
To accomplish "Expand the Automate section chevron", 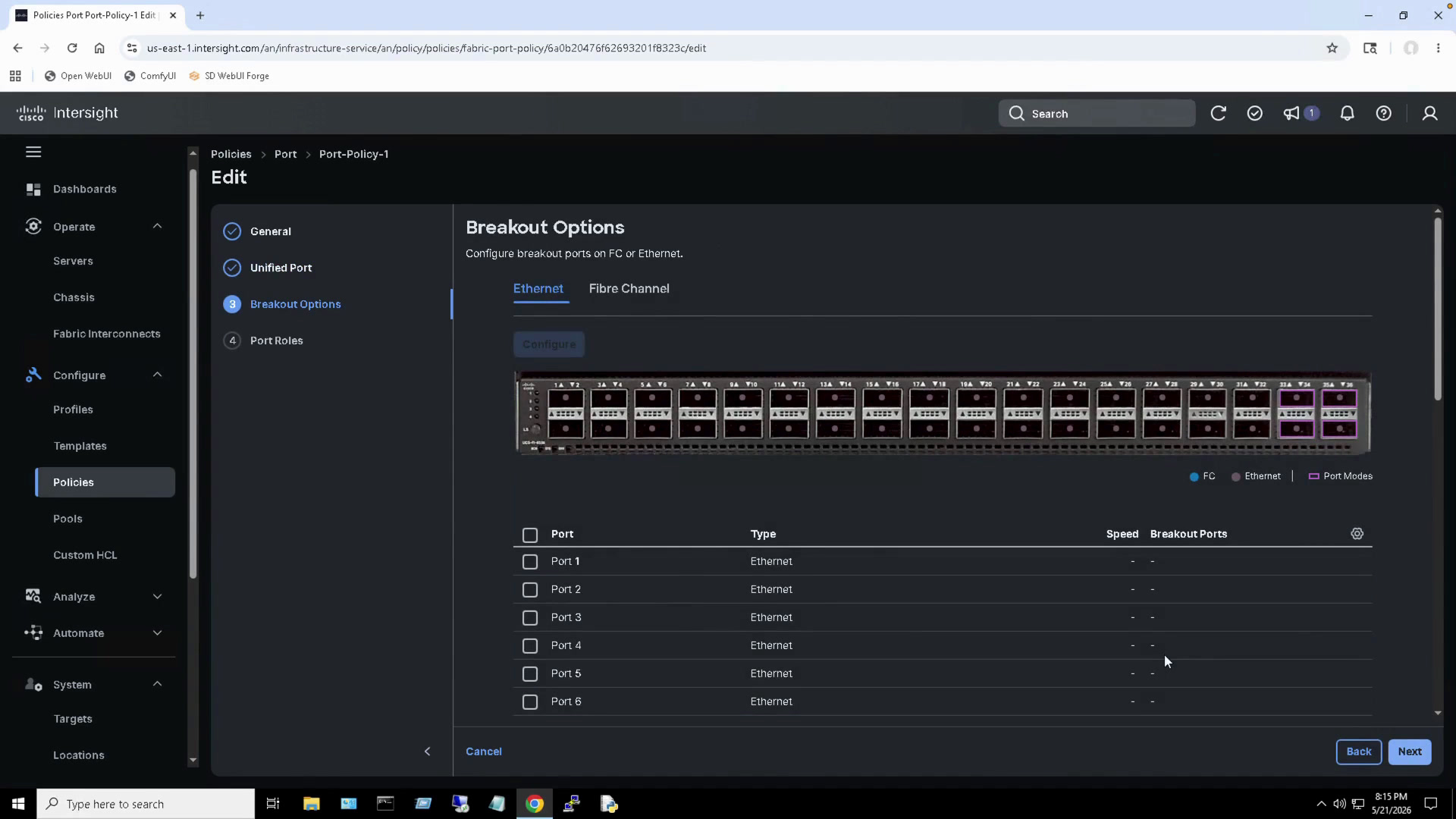I will [157, 633].
